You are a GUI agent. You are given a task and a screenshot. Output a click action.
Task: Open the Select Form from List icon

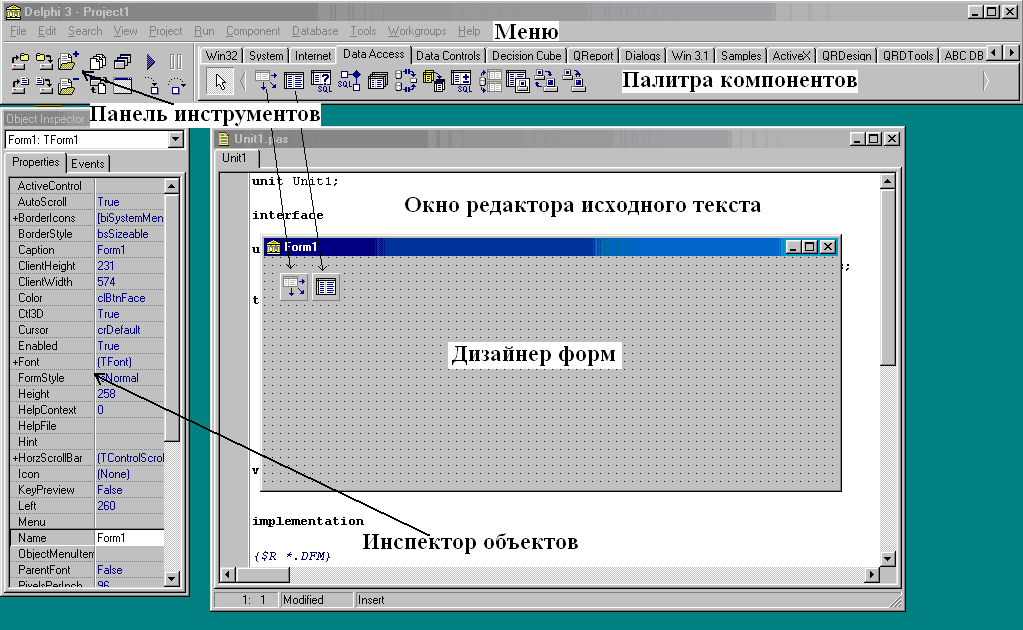coord(122,61)
